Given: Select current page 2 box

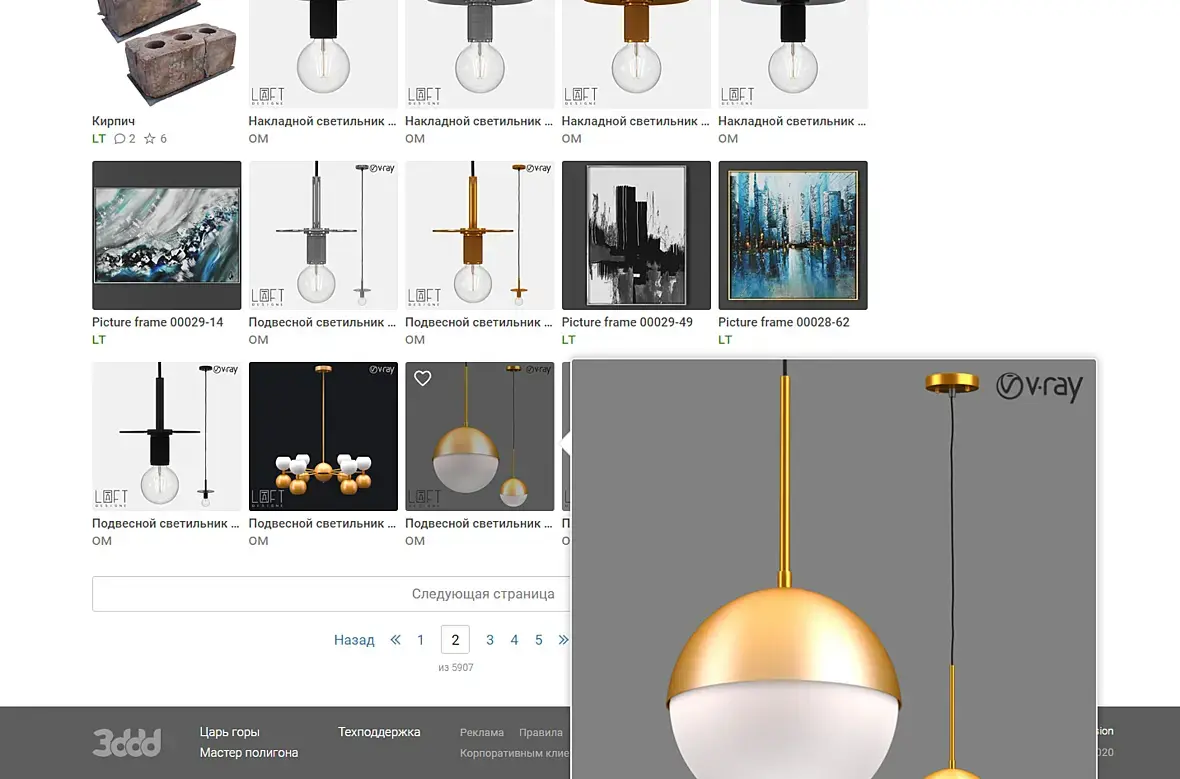Looking at the screenshot, I should pyautogui.click(x=455, y=640).
